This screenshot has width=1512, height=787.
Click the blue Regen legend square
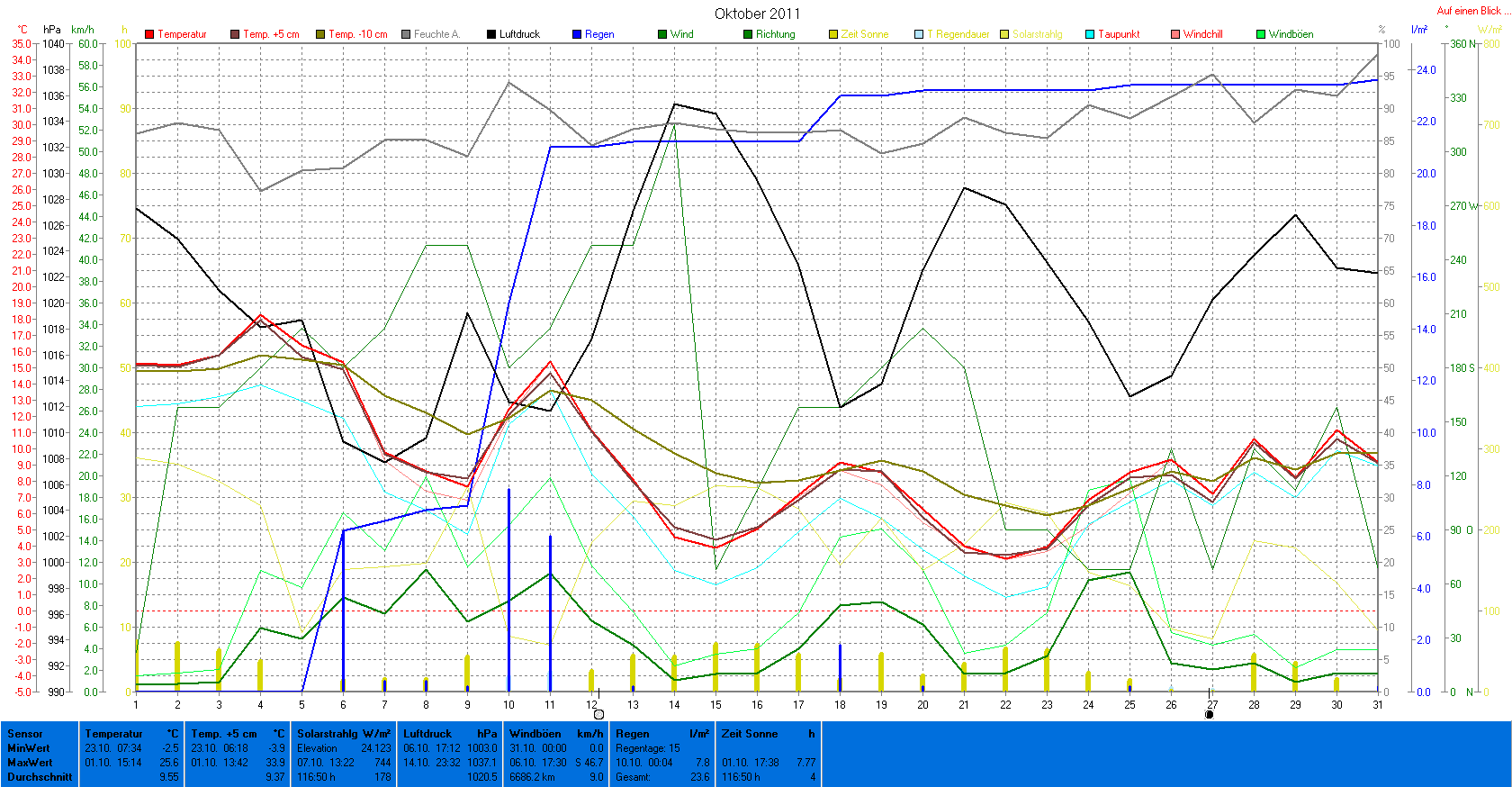[577, 34]
